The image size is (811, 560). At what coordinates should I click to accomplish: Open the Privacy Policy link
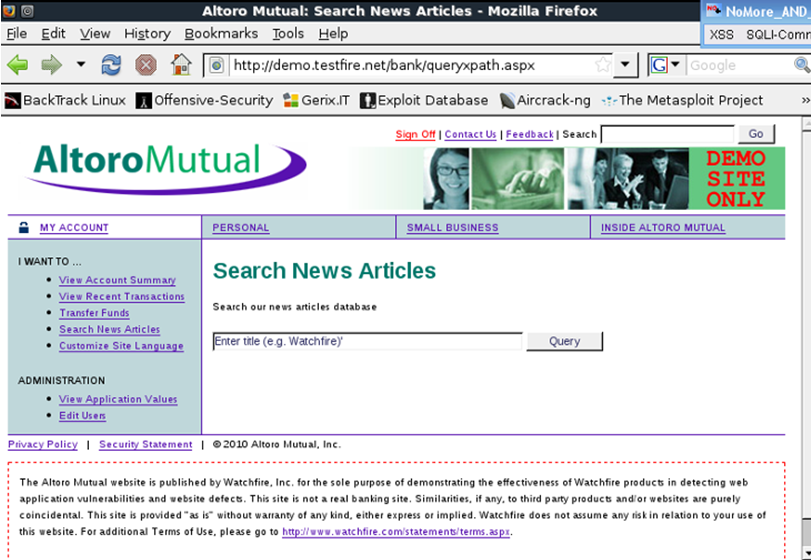(43, 445)
